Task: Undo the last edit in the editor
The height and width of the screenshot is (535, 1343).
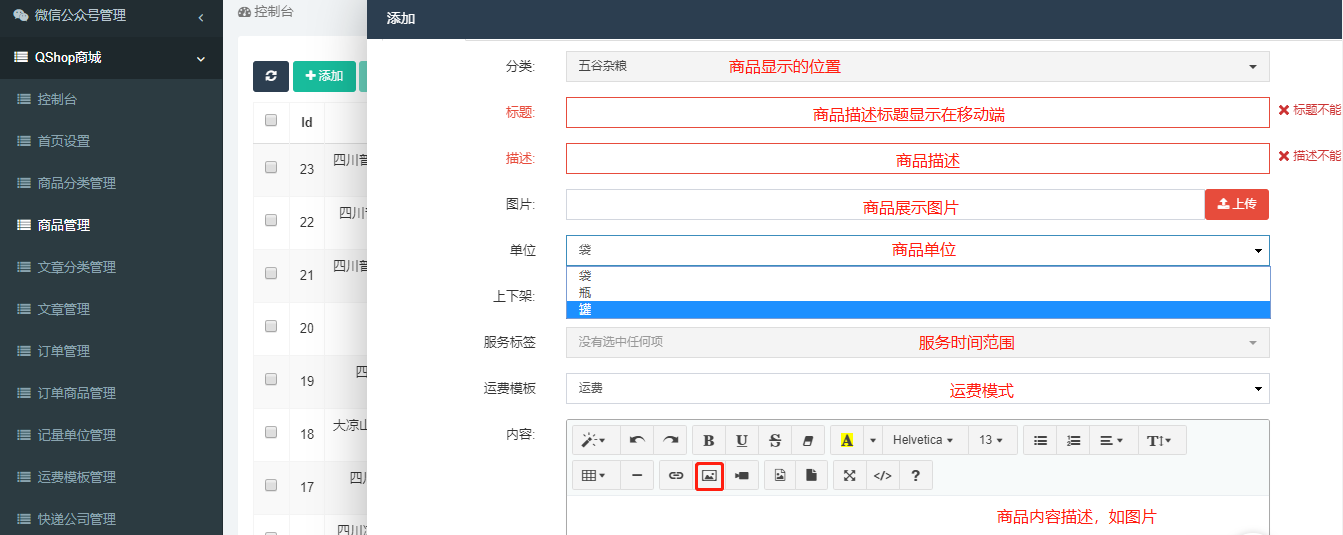Action: point(637,440)
